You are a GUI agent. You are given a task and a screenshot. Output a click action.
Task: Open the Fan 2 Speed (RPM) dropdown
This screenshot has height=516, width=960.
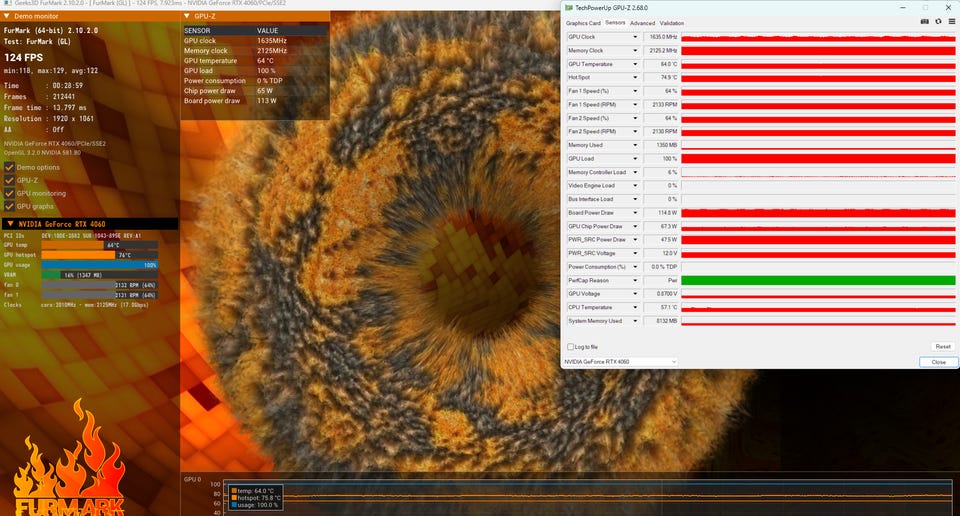pos(634,132)
